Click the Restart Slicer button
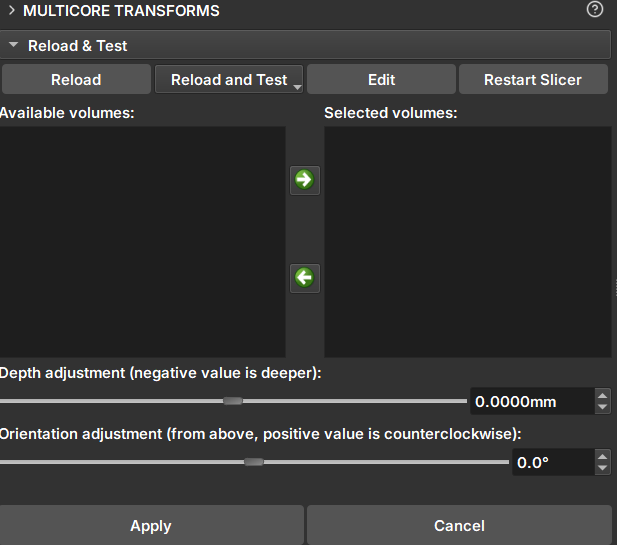Screen dimensions: 617x545 (532, 80)
